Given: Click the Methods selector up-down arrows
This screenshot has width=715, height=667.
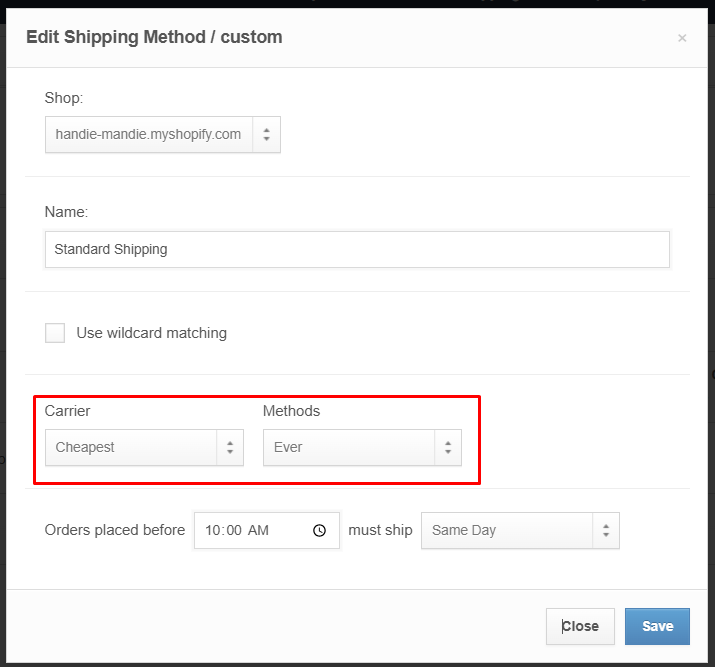Looking at the screenshot, I should [x=448, y=447].
